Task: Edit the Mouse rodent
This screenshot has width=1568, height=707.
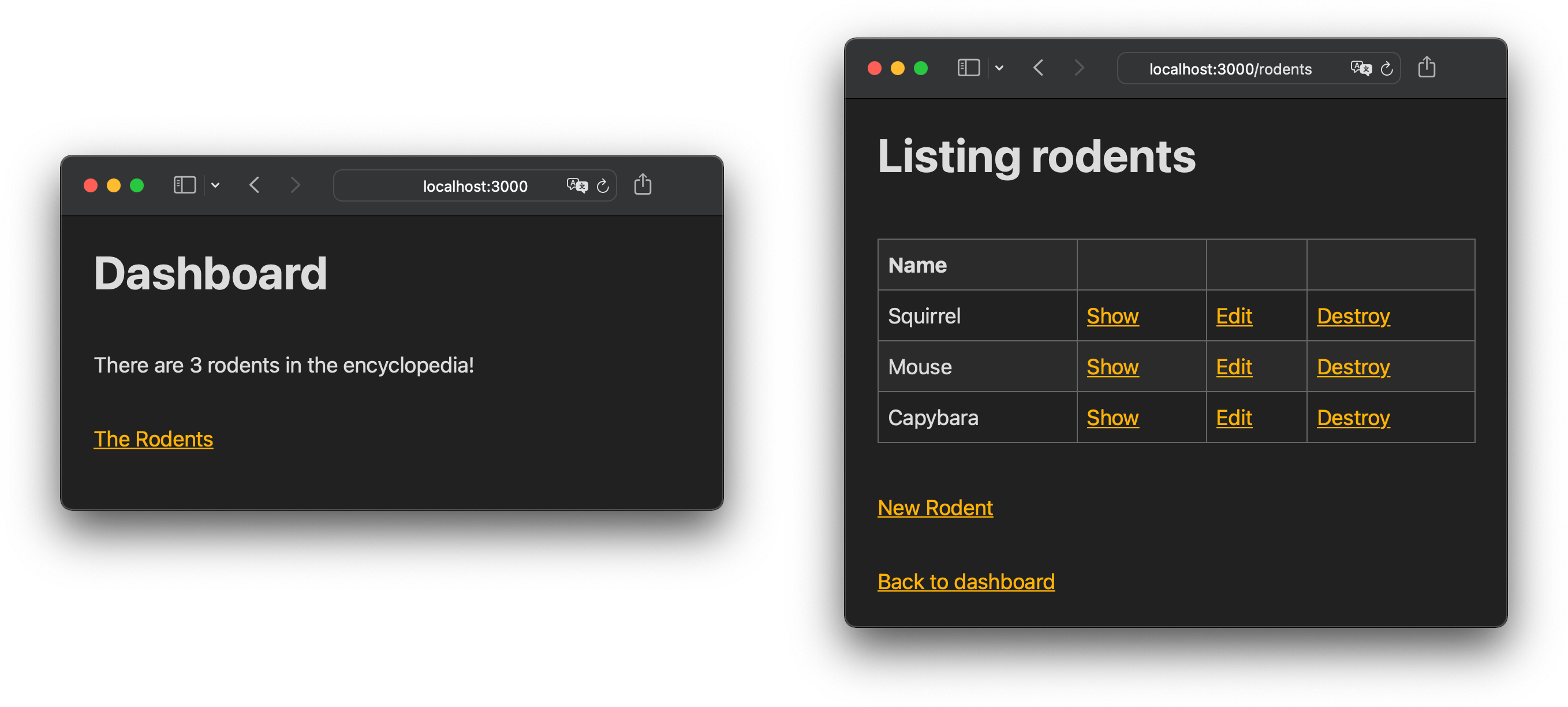Action: (1233, 366)
